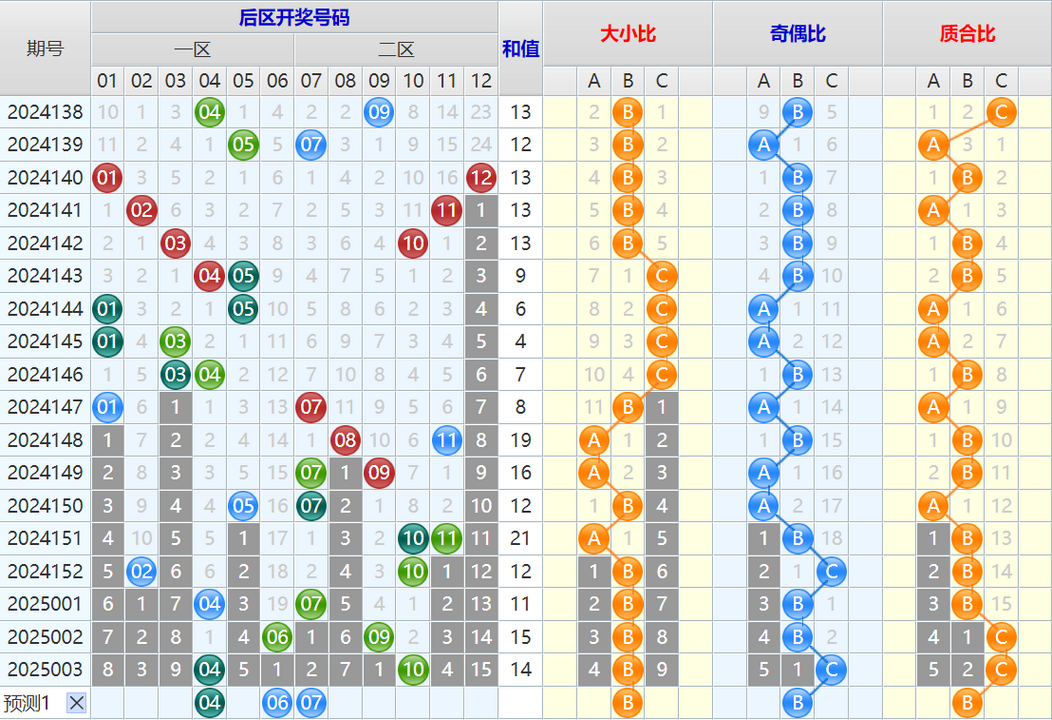Image resolution: width=1052 pixels, height=720 pixels.
Task: Click the 奇偶比 header
Action: coord(798,34)
